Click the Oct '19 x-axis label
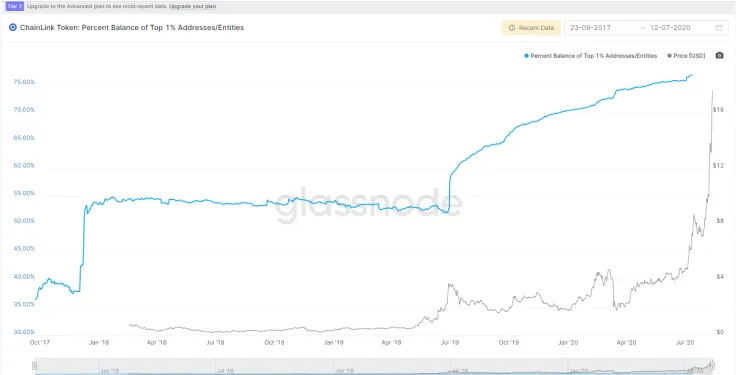736x375 pixels. point(509,343)
